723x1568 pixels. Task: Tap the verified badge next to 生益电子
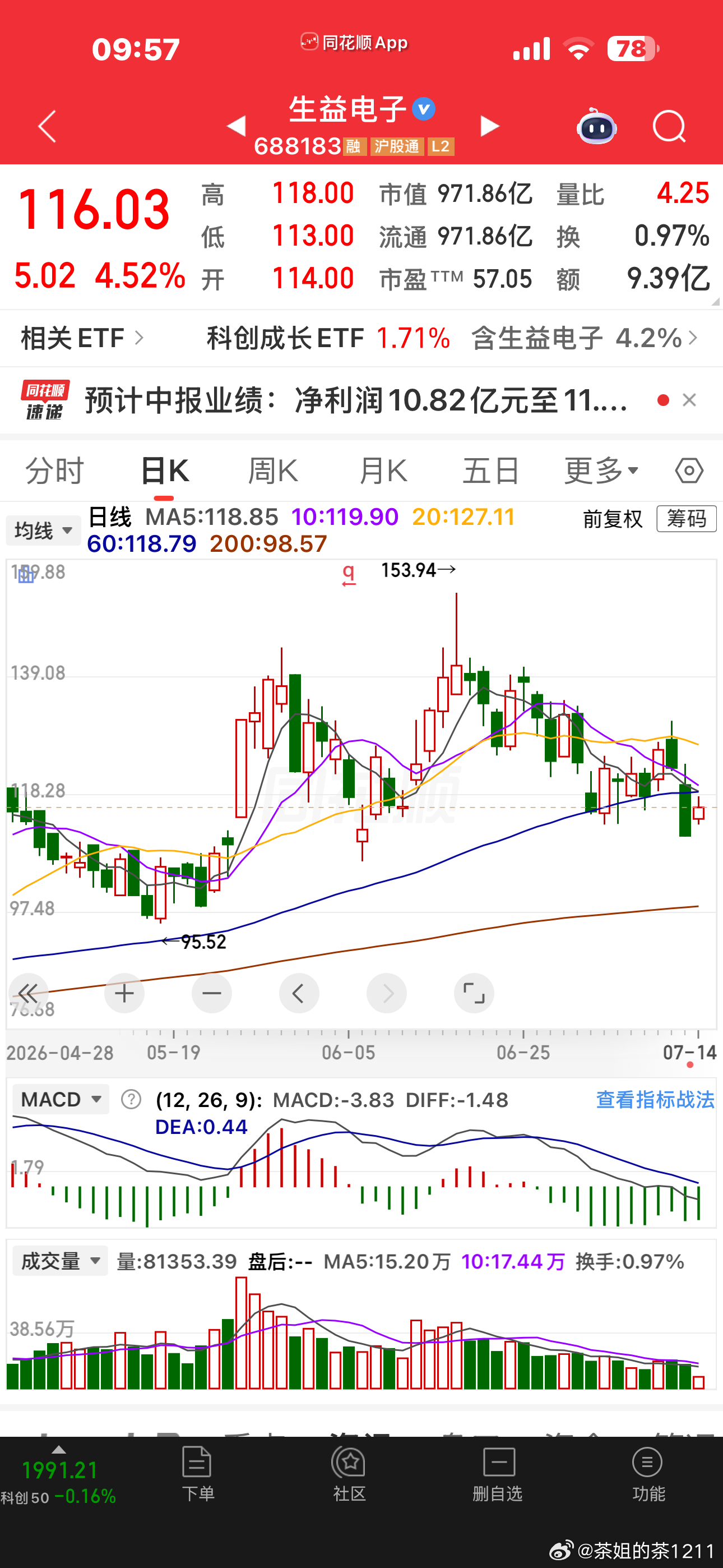tap(424, 109)
